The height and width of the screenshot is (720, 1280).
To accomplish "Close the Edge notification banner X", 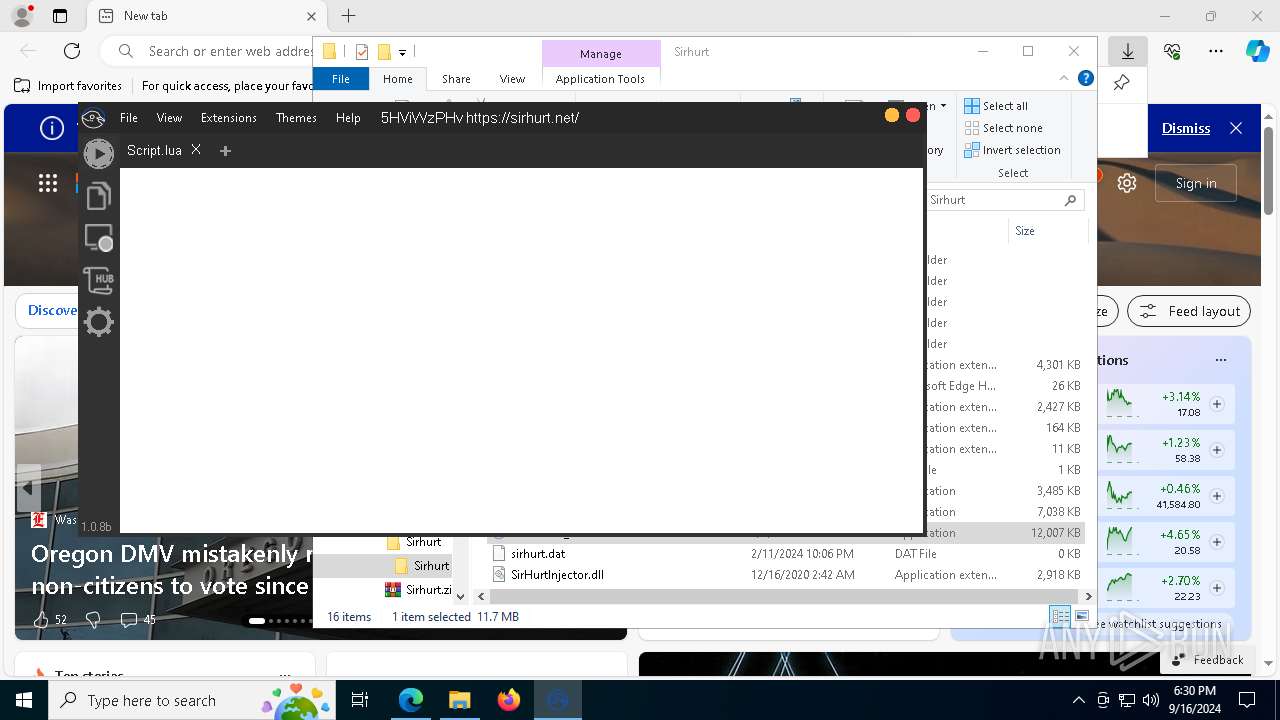I will [1236, 128].
